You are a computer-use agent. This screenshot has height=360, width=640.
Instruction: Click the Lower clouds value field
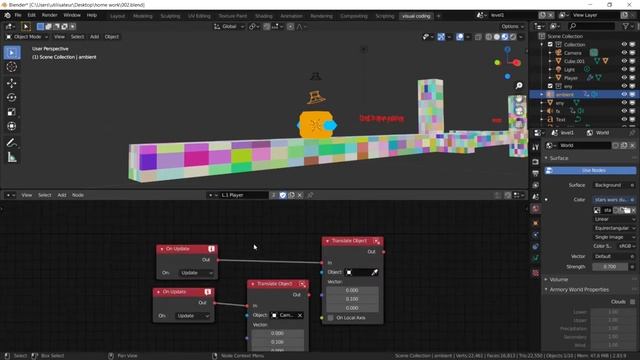point(613,312)
